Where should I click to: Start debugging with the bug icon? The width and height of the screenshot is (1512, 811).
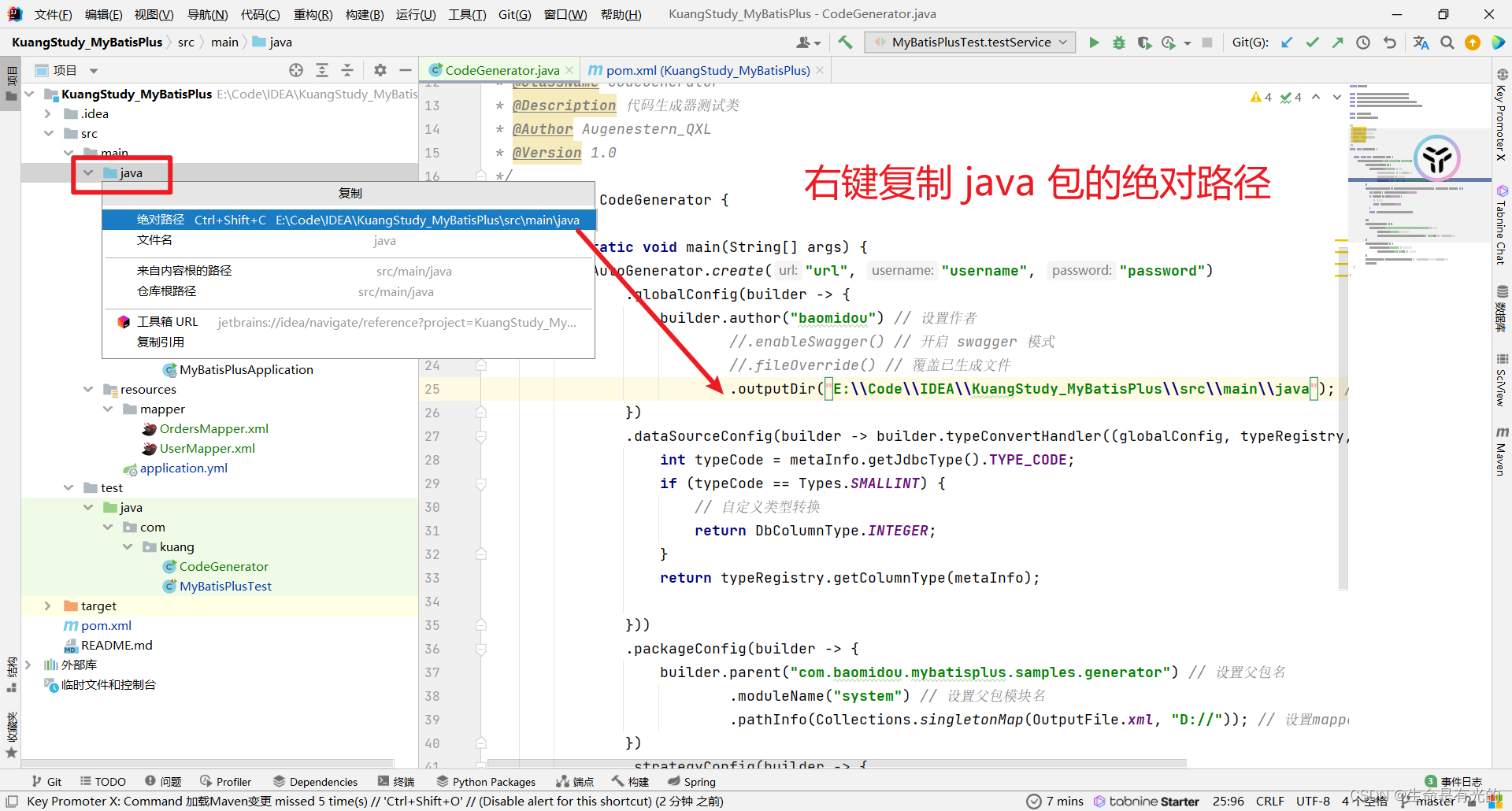pyautogui.click(x=1119, y=43)
